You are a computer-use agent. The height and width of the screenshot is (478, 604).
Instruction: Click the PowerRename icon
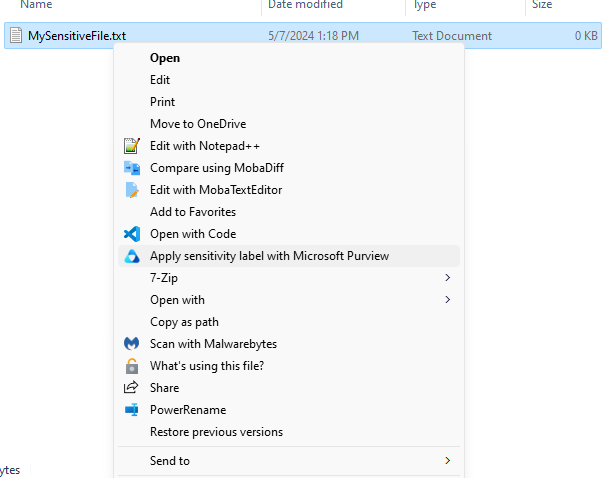[132, 410]
